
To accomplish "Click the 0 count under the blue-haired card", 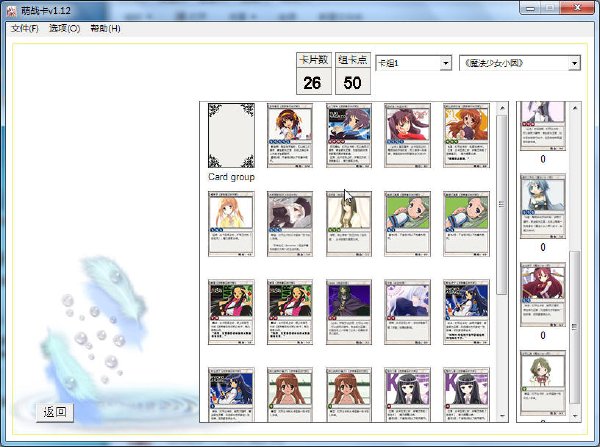I will (x=543, y=248).
